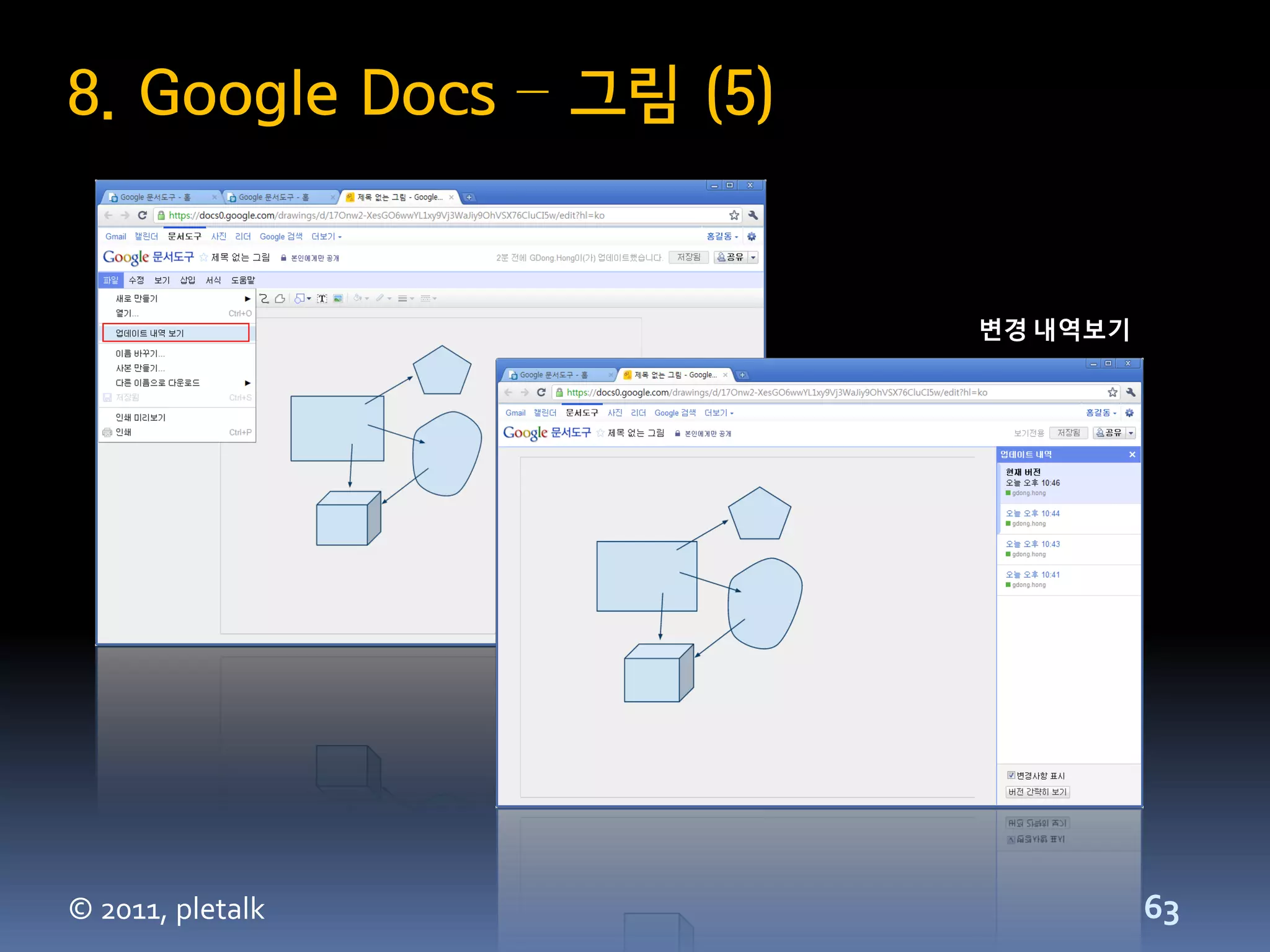Image resolution: width=1270 pixels, height=952 pixels.
Task: Select the text box tool
Action: [x=322, y=298]
